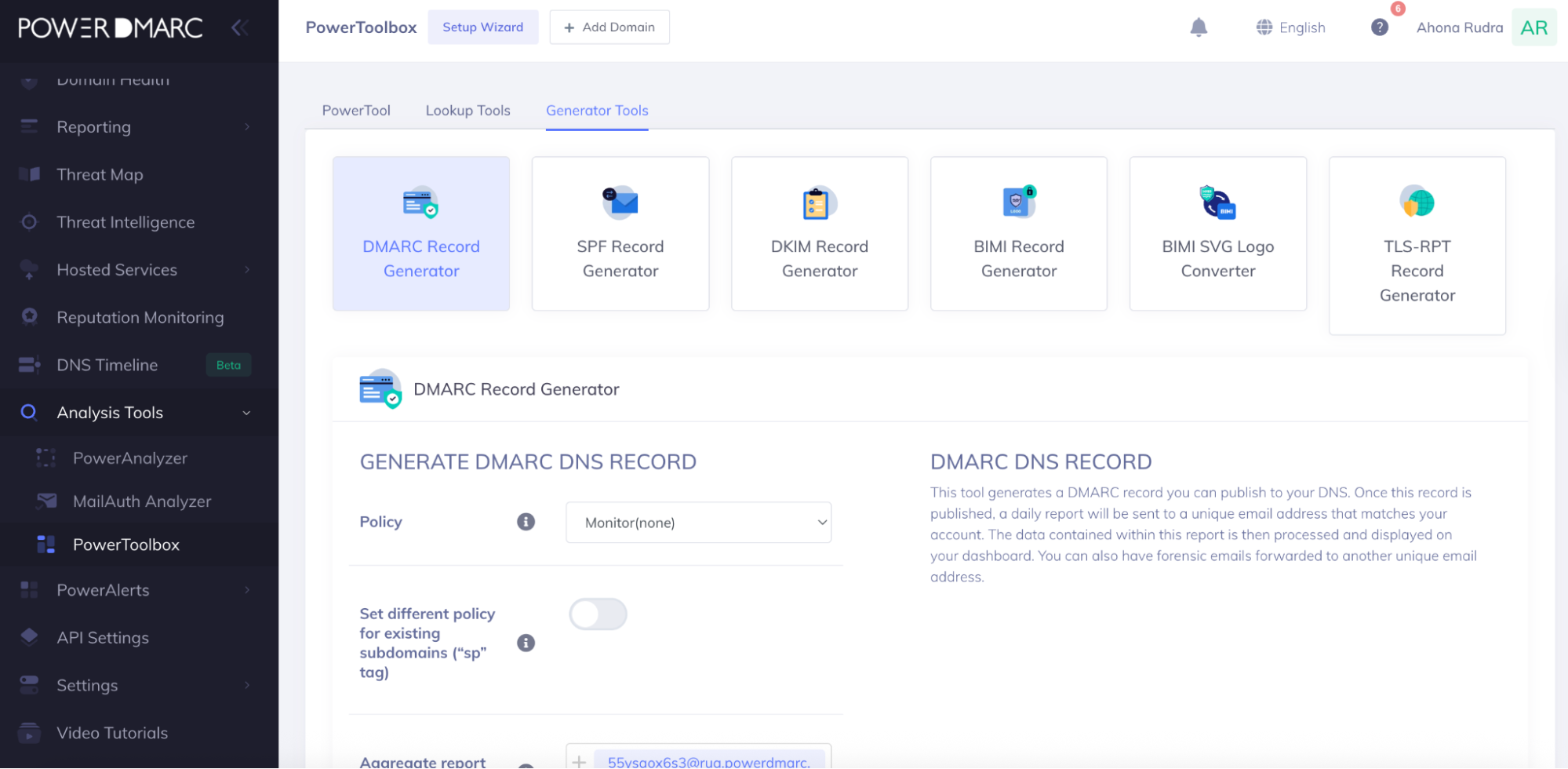Select the TLS-RPT Record Generator
Viewport: 1568px width, 769px height.
1417,246
